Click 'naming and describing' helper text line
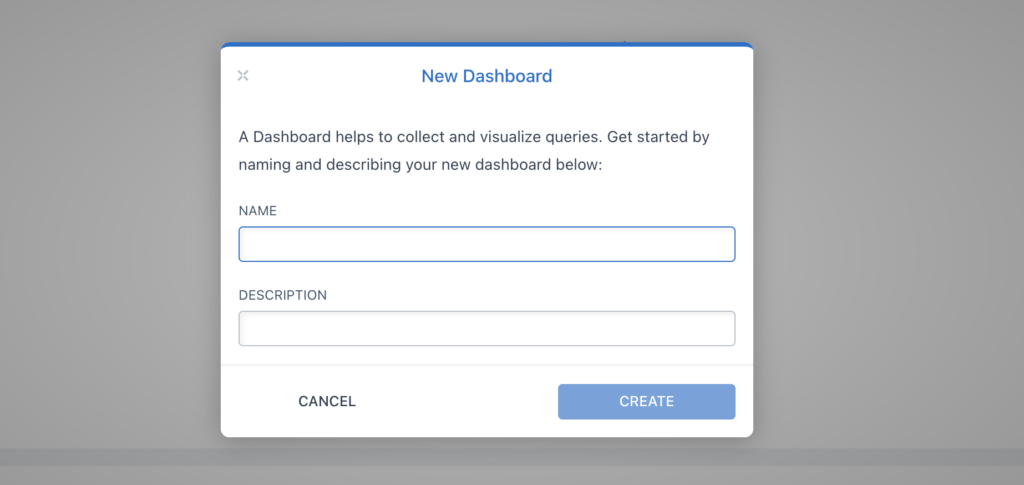This screenshot has height=485, width=1024. pyautogui.click(x=419, y=165)
